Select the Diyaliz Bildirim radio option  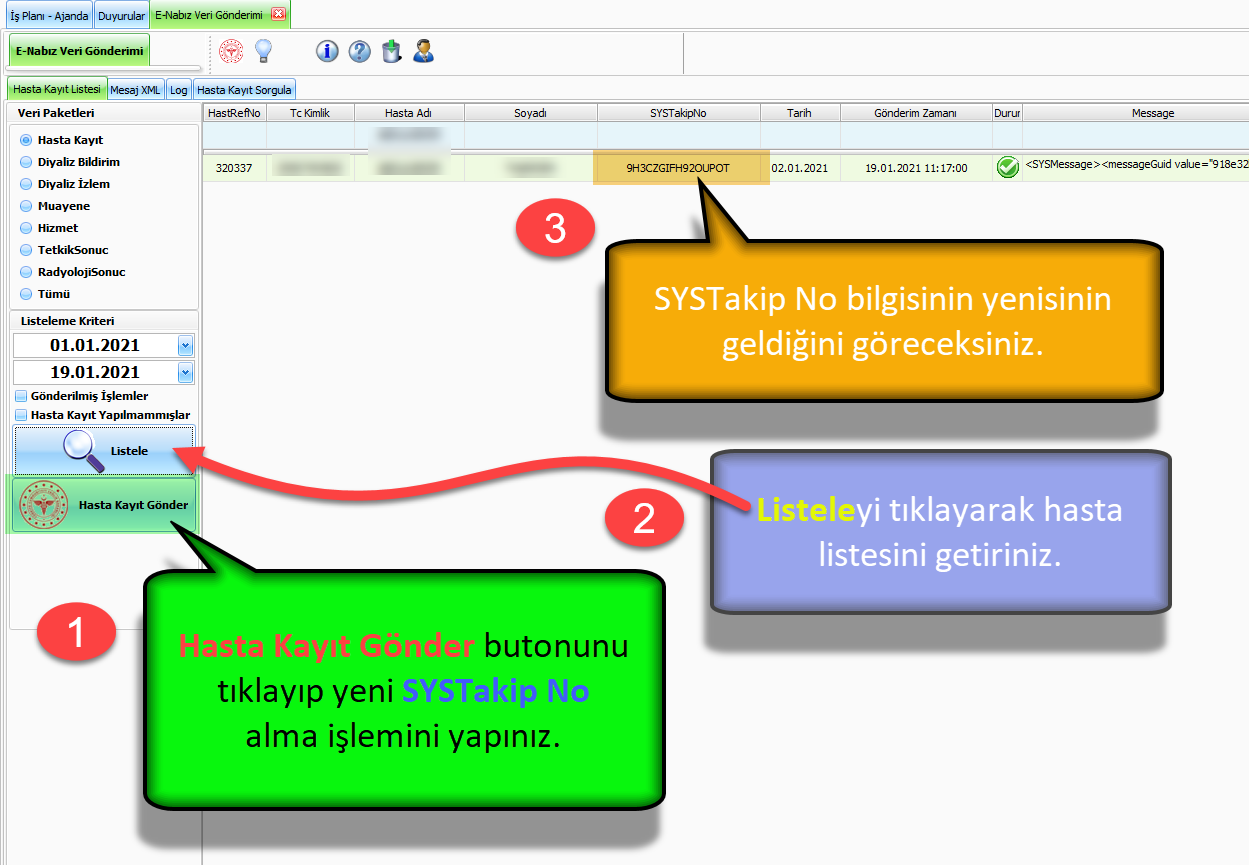coord(26,162)
